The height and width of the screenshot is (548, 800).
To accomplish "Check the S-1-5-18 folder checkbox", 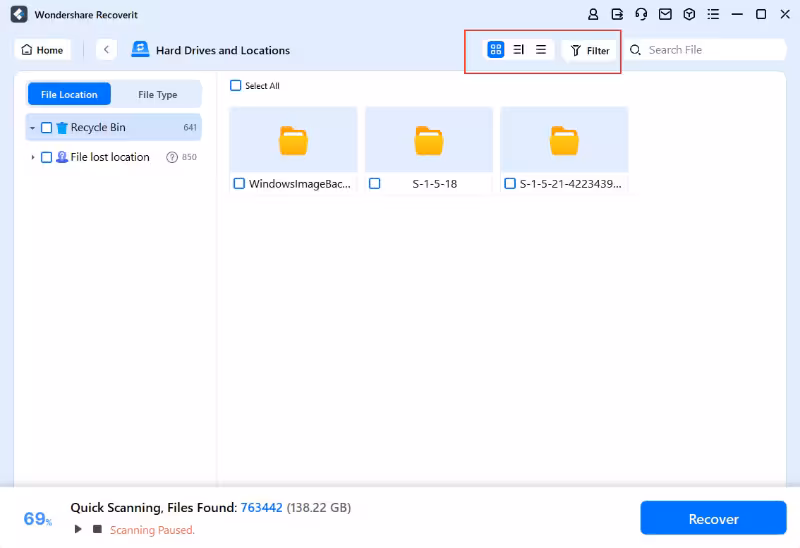I will (374, 183).
